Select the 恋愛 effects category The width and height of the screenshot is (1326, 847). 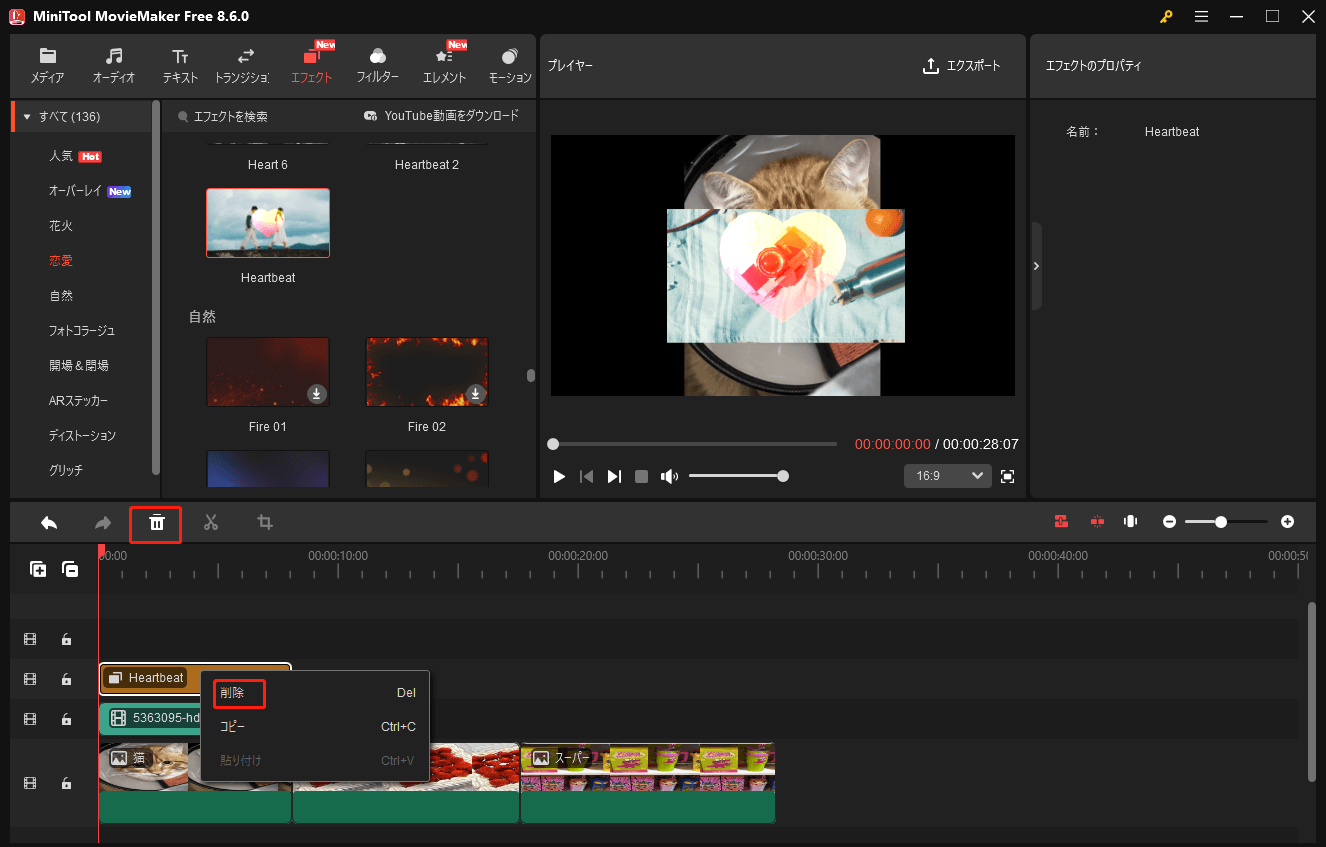60,260
